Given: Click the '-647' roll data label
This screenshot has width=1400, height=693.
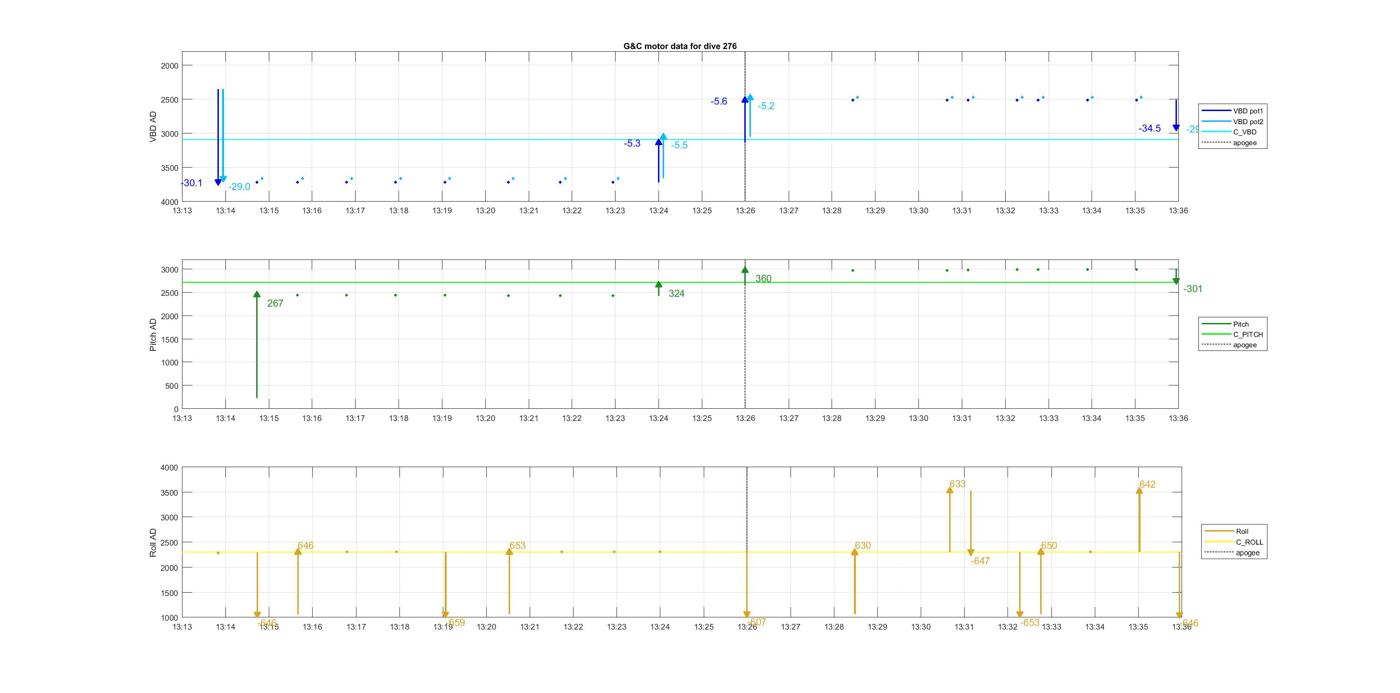Looking at the screenshot, I should (980, 561).
